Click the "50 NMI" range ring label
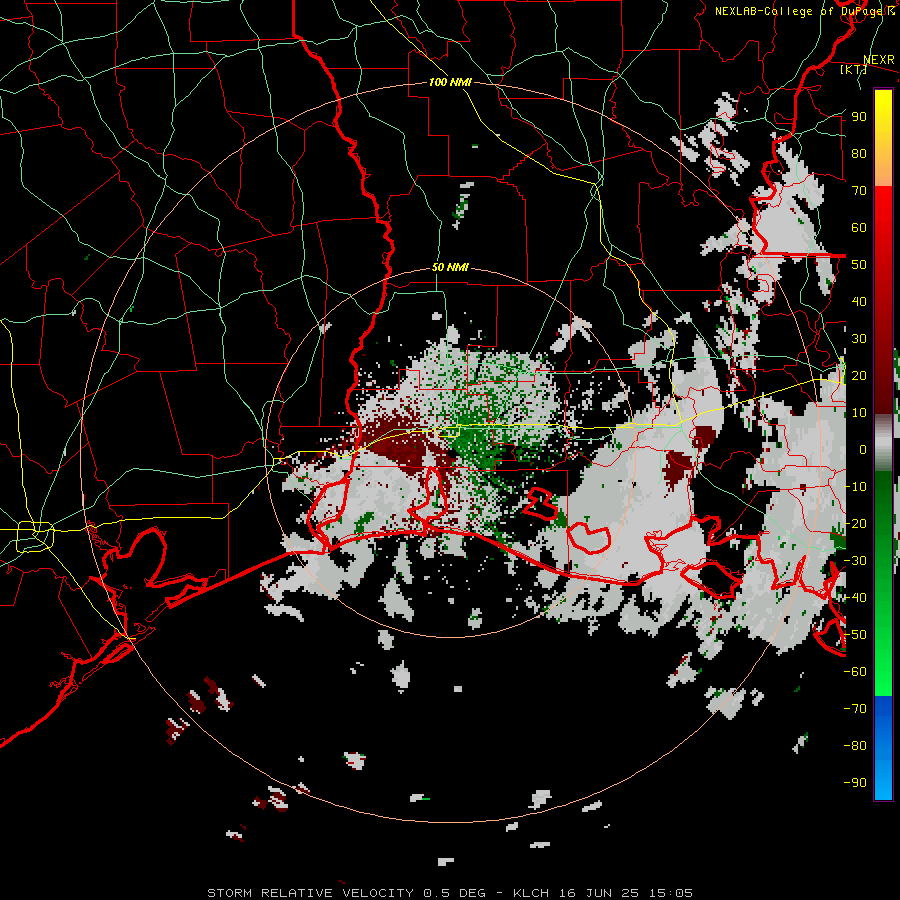Screen dimensions: 900x900 (450, 267)
